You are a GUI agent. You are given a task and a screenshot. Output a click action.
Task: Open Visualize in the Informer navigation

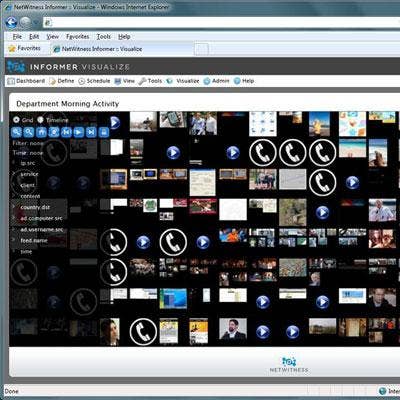tap(183, 81)
